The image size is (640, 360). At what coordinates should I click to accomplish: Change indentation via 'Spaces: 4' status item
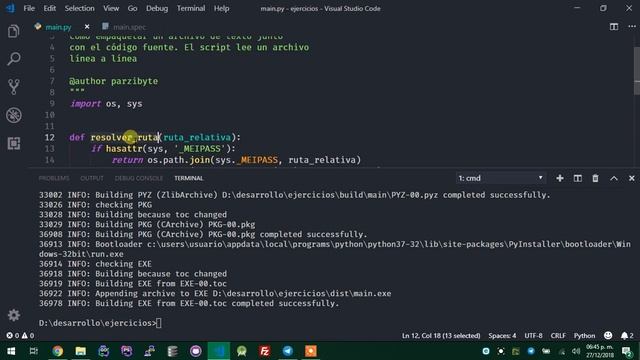point(502,336)
